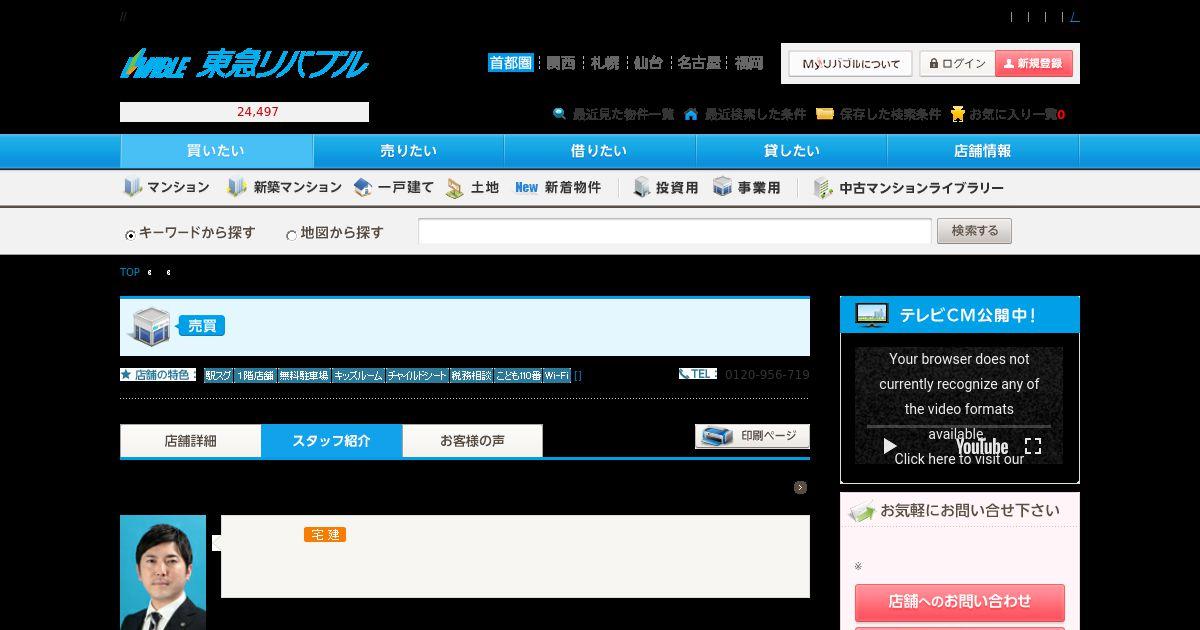Play the YouTube video
1200x630 pixels.
tap(889, 446)
